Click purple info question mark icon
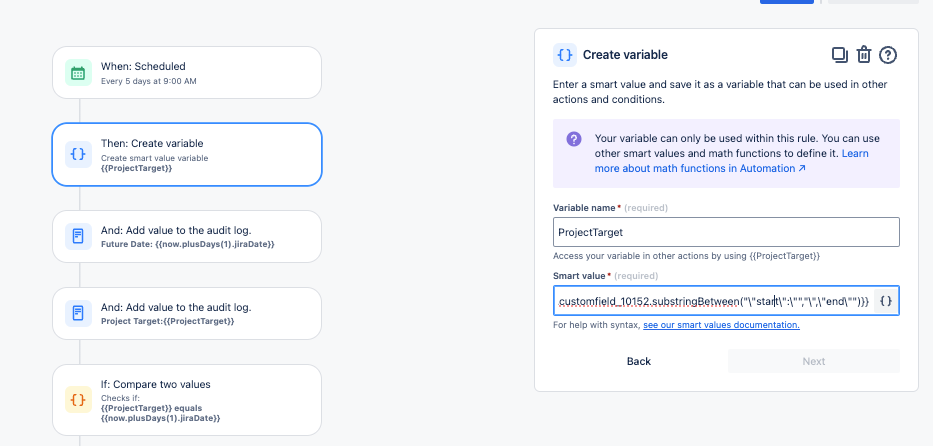Viewport: 933px width, 446px height. point(574,139)
